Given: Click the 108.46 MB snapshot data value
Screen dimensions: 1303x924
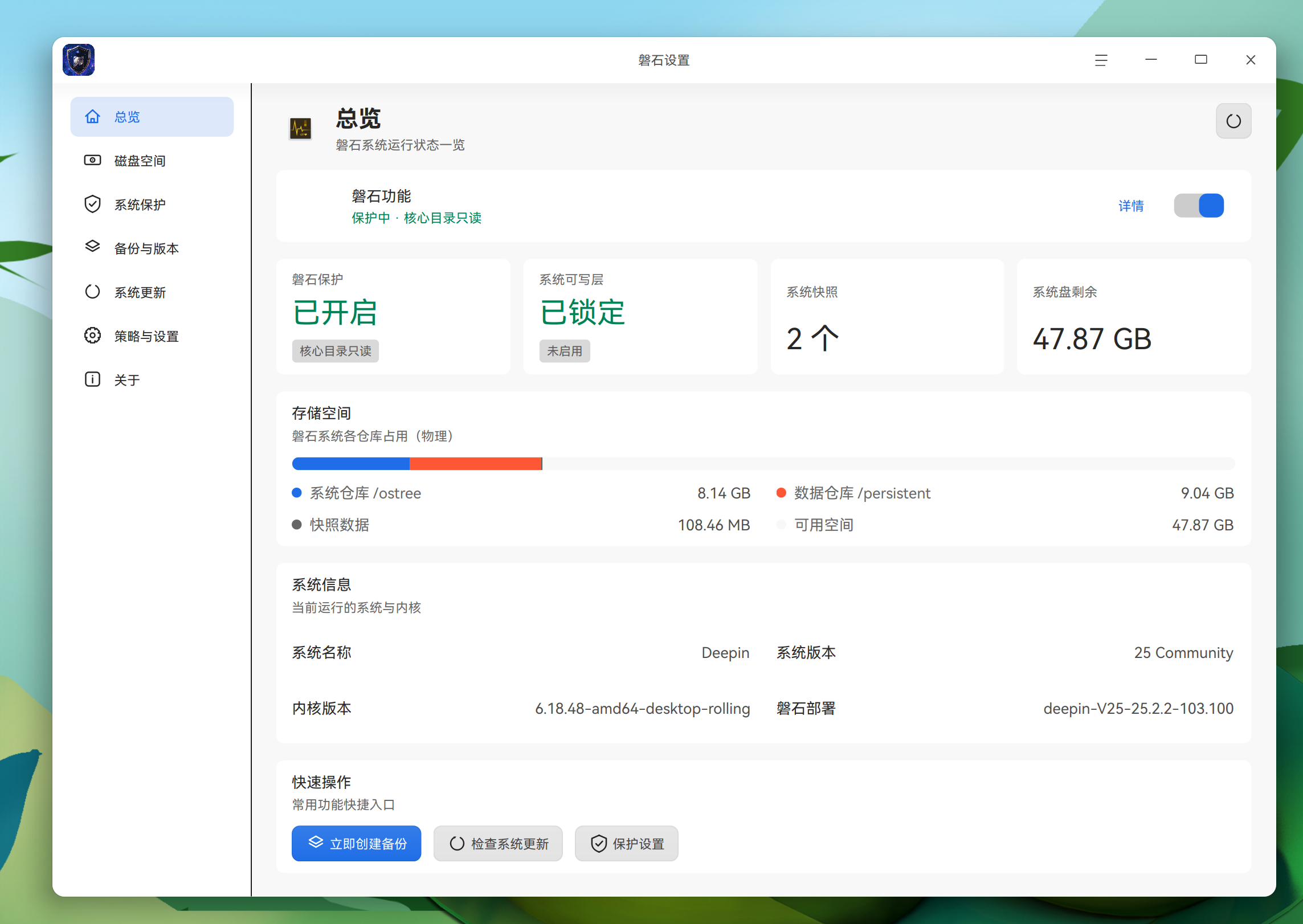Looking at the screenshot, I should (x=714, y=525).
